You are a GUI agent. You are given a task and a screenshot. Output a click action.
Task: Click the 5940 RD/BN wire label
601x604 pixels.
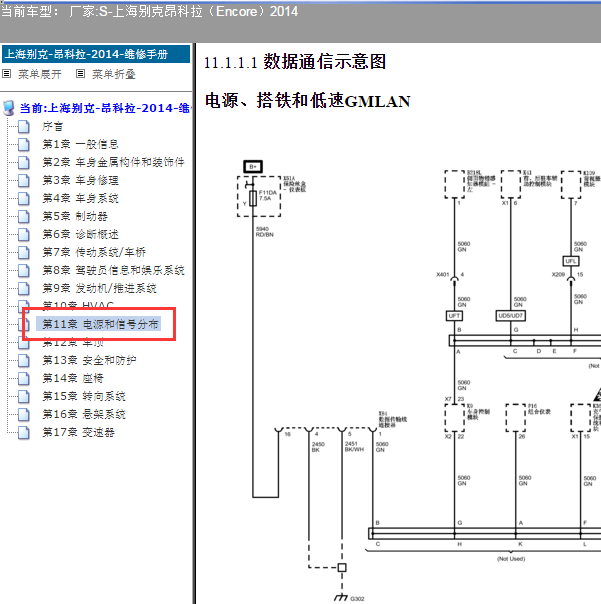pyautogui.click(x=265, y=232)
